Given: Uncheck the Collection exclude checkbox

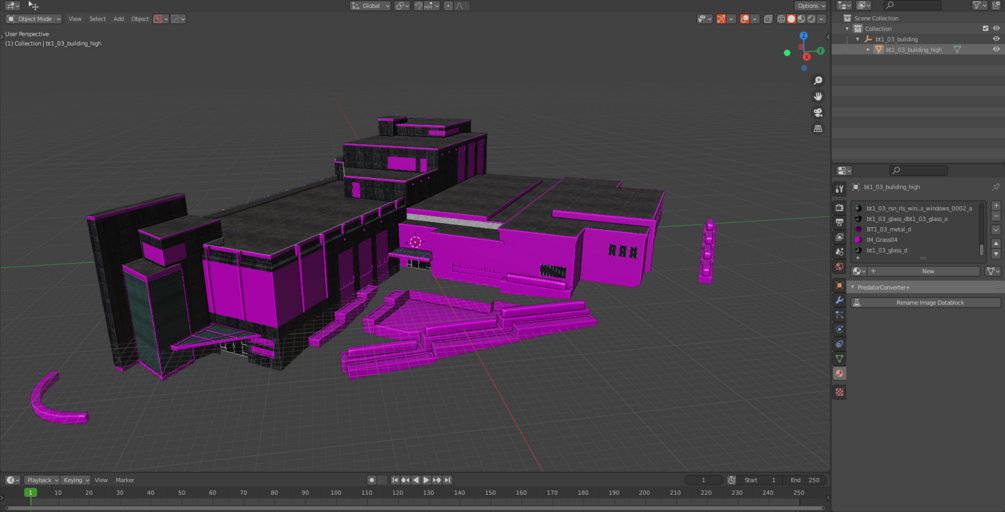Looking at the screenshot, I should pos(986,29).
